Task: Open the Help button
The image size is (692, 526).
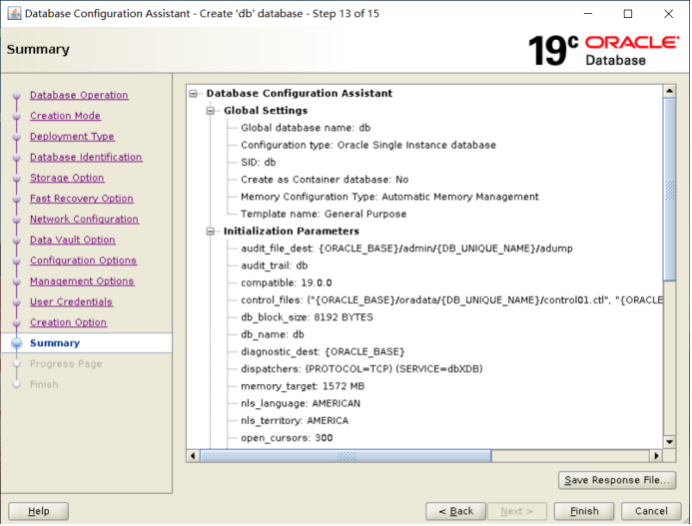Action: pos(38,511)
